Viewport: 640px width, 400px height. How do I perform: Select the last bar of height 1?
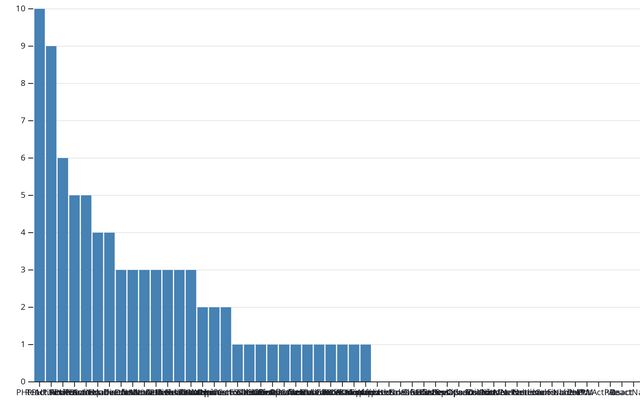click(366, 362)
